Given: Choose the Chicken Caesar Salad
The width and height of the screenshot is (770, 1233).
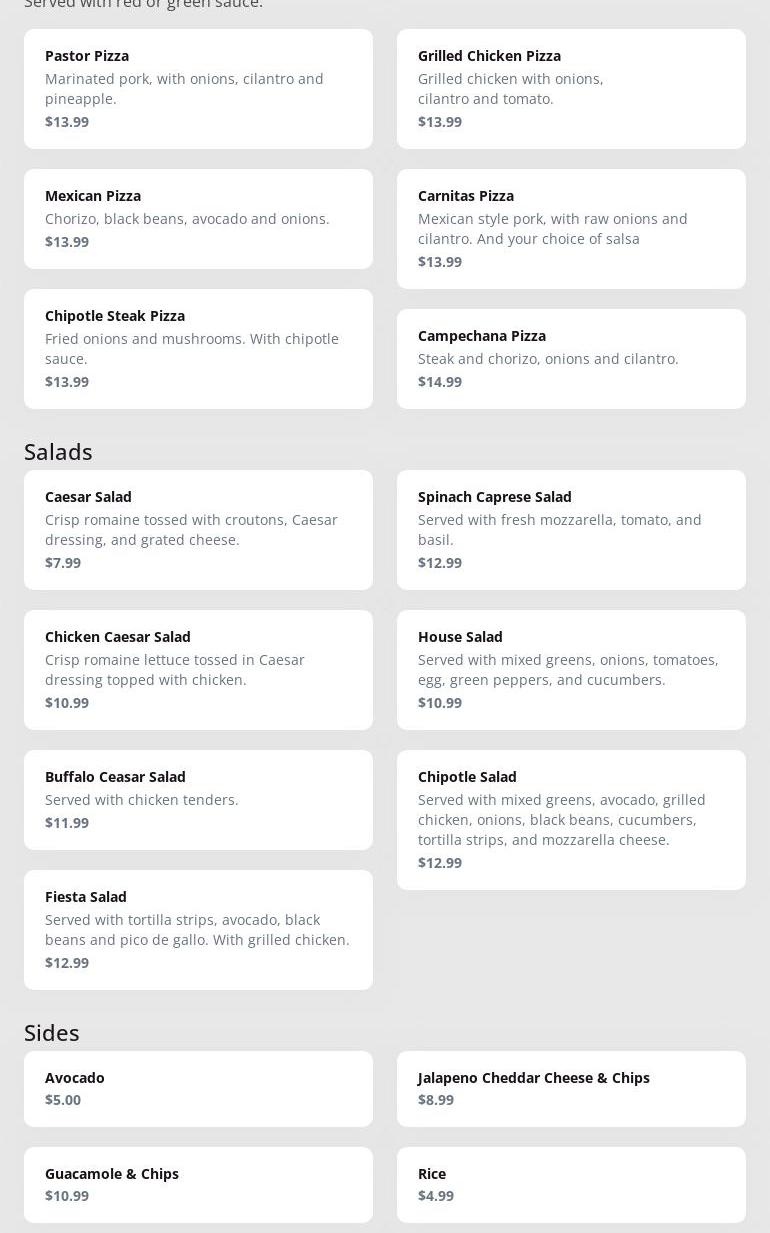Looking at the screenshot, I should coord(198,670).
